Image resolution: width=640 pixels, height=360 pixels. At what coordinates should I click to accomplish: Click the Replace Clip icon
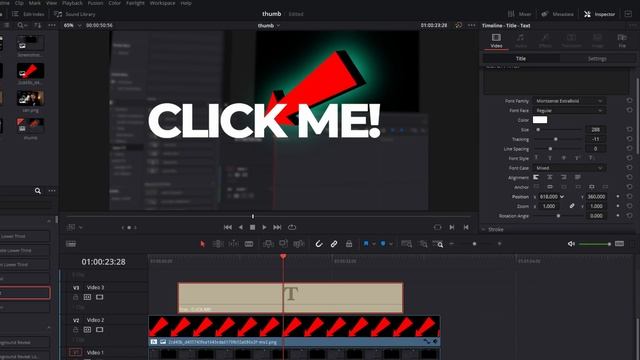tap(299, 244)
